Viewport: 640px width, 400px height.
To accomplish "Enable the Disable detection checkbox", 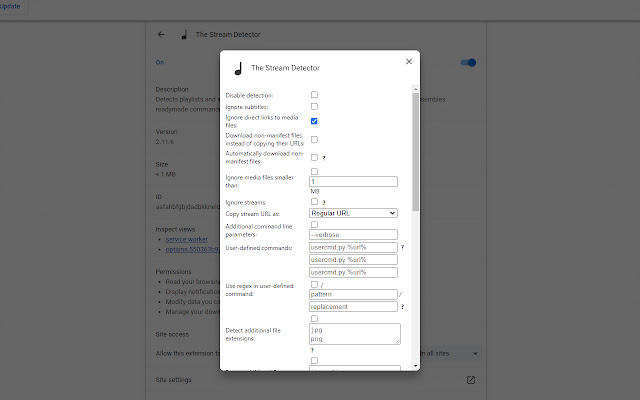I will [314, 94].
